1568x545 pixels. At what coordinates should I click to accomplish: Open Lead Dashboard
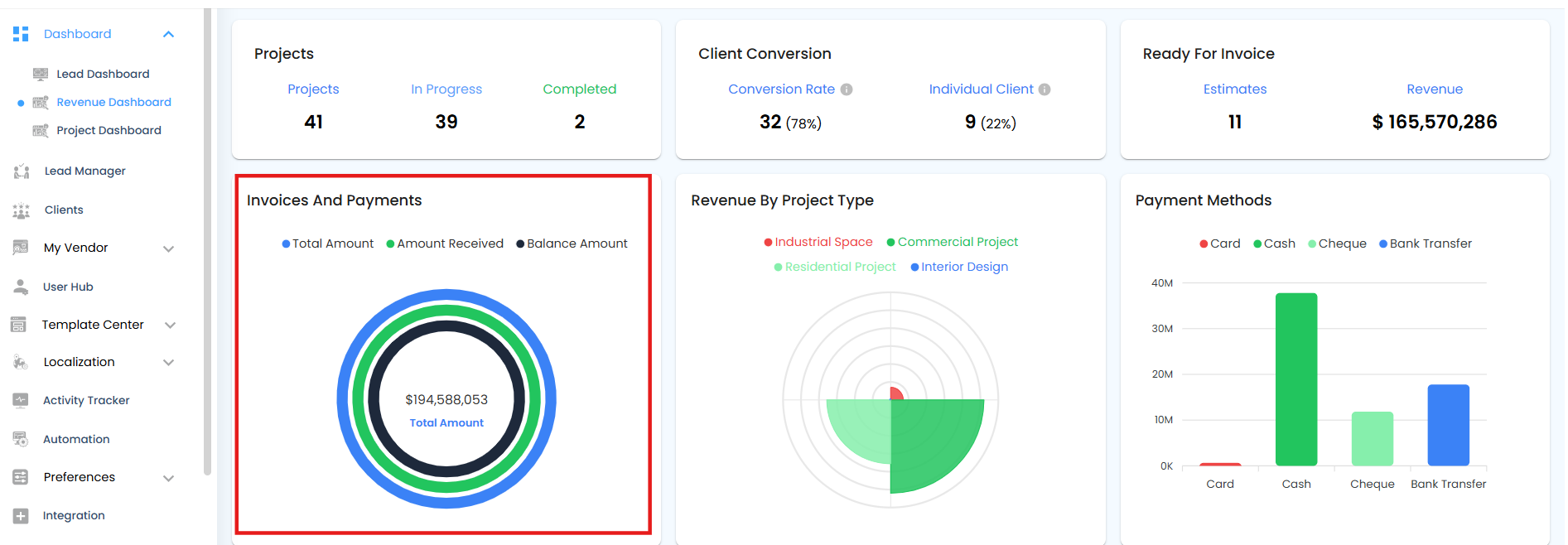(103, 74)
